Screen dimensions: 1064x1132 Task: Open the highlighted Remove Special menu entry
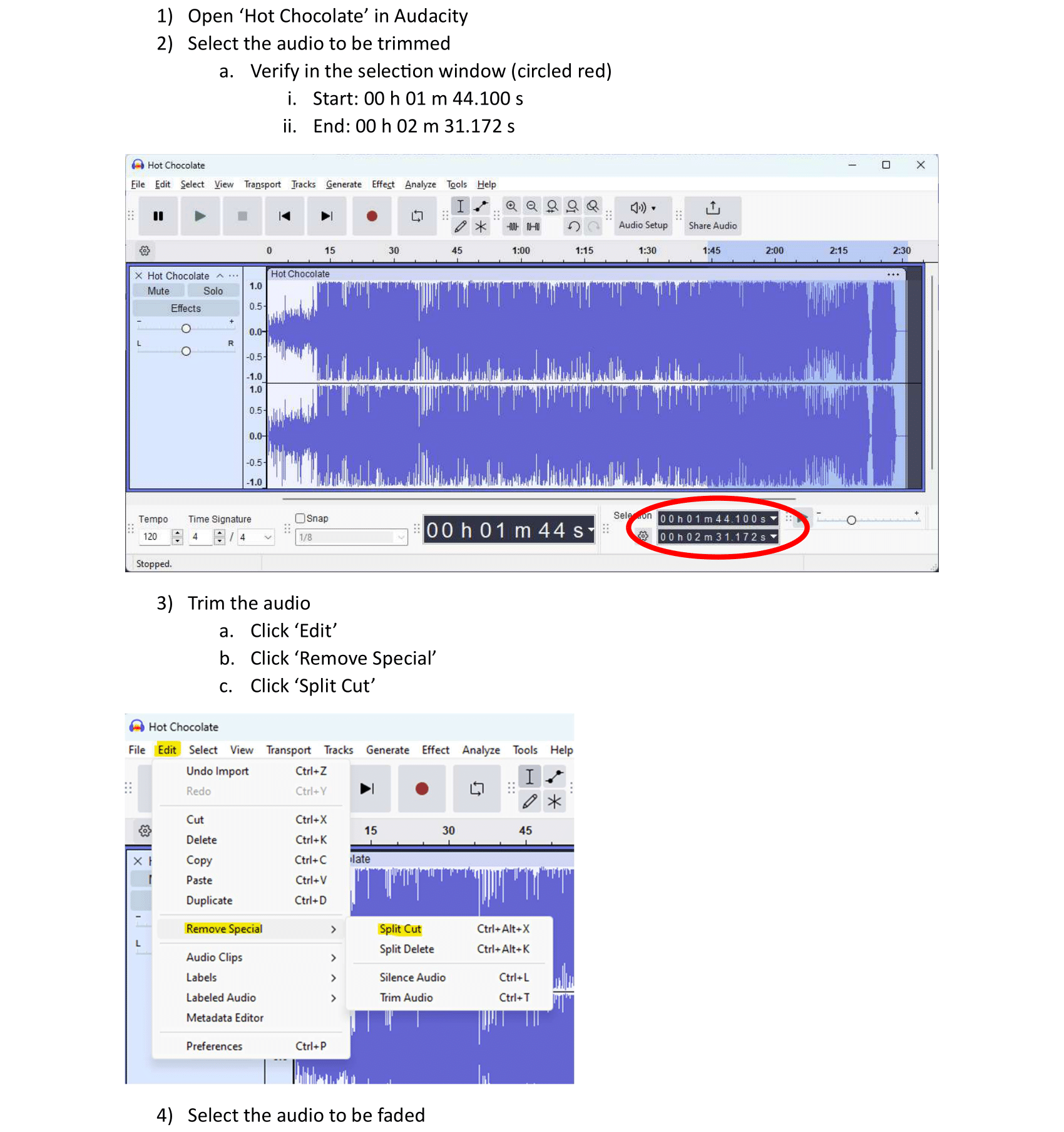[250, 929]
